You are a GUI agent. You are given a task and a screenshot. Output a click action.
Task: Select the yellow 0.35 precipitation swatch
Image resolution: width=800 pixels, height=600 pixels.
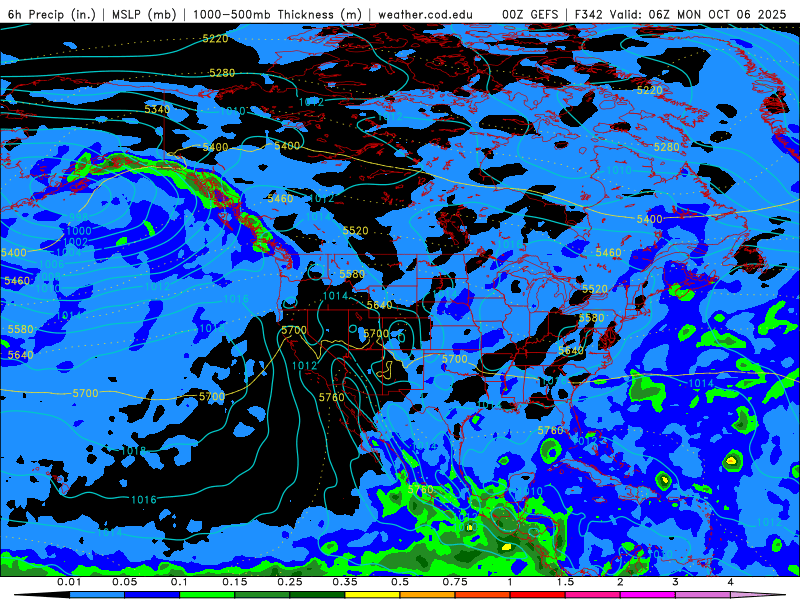372,595
